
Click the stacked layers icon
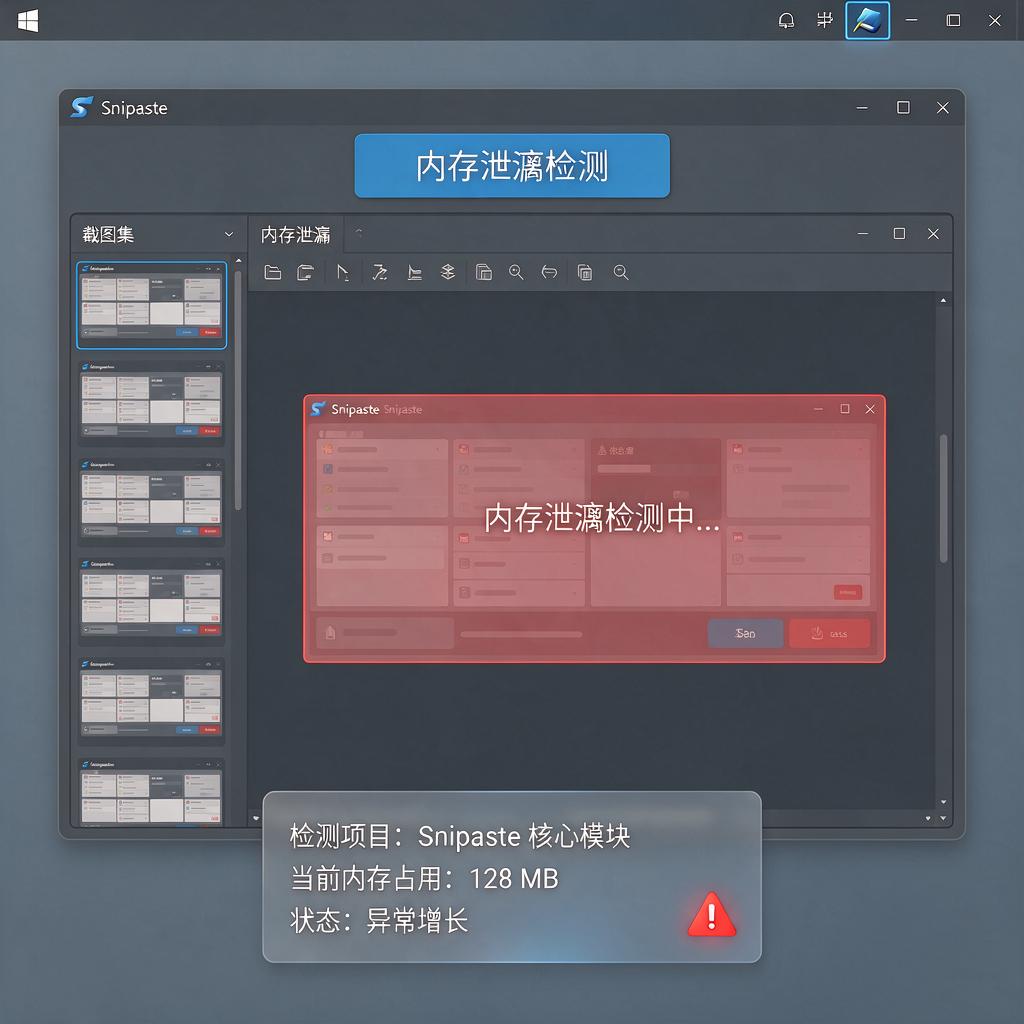[x=447, y=272]
